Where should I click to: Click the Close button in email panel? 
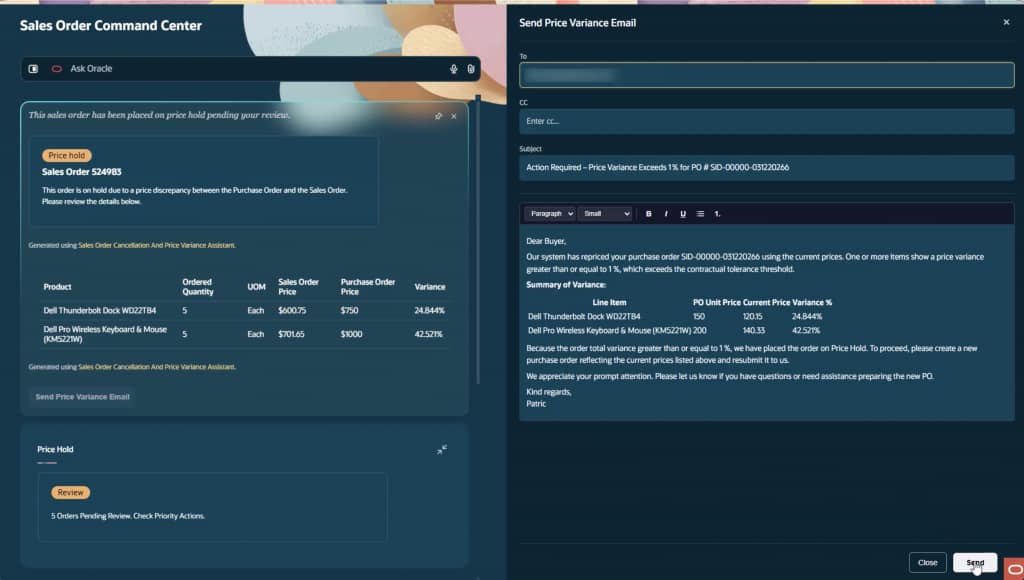(x=927, y=562)
